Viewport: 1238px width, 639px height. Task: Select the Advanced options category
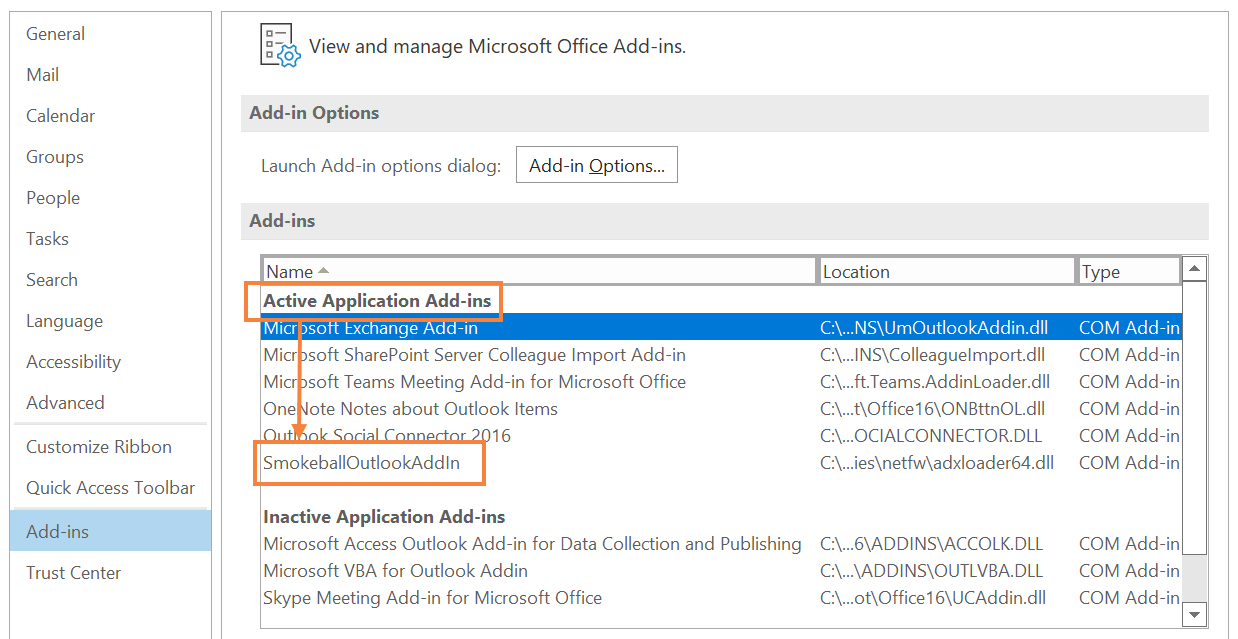click(66, 403)
